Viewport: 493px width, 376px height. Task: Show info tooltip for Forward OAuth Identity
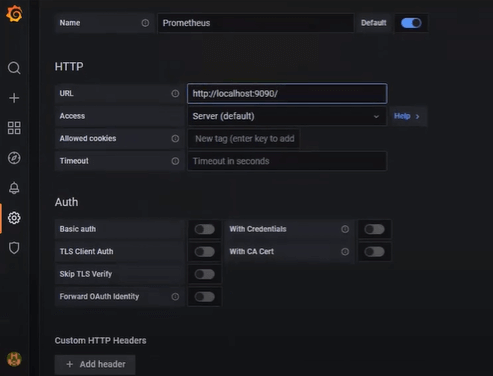pos(175,297)
